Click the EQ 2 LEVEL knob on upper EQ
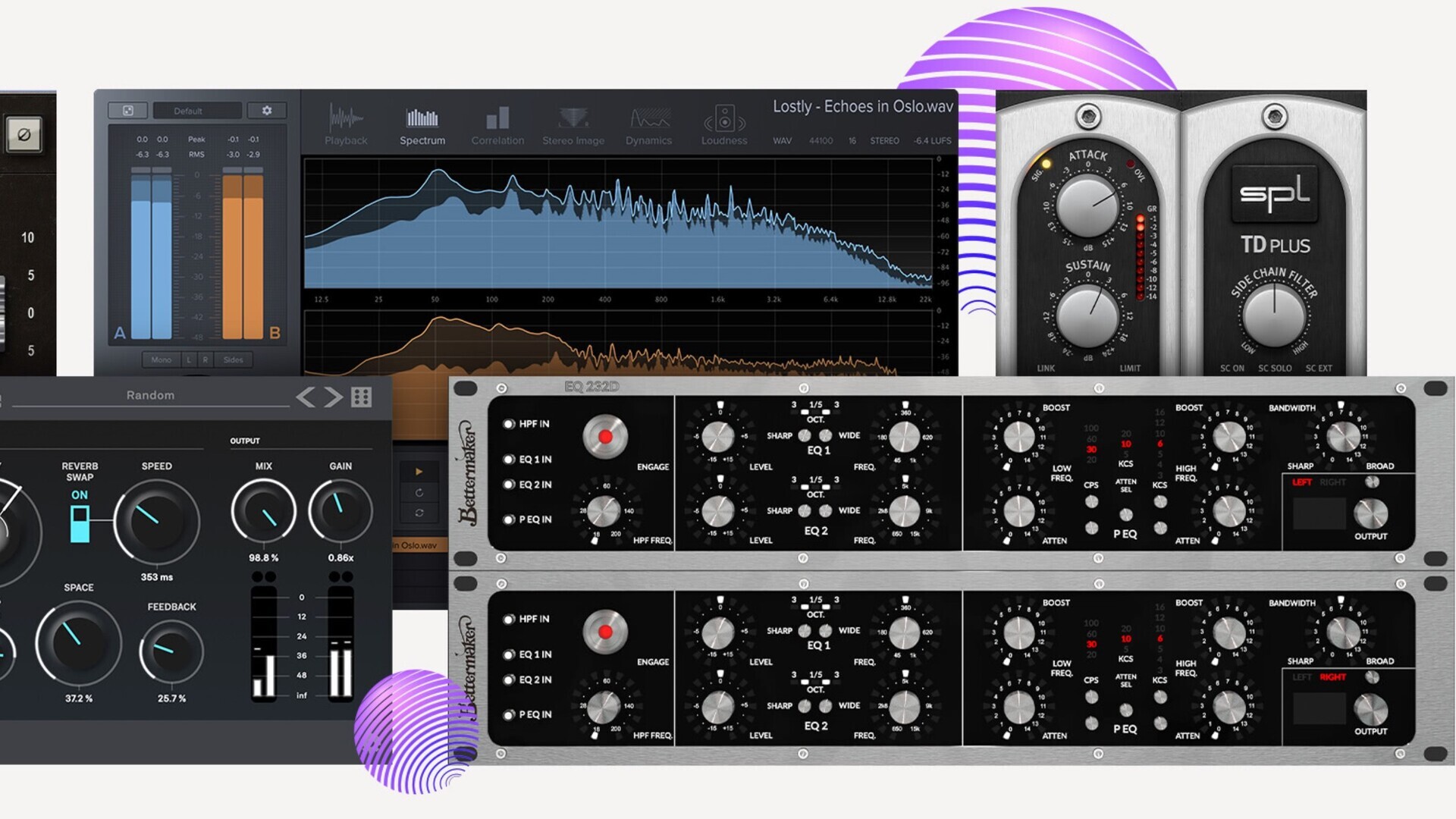 (718, 511)
